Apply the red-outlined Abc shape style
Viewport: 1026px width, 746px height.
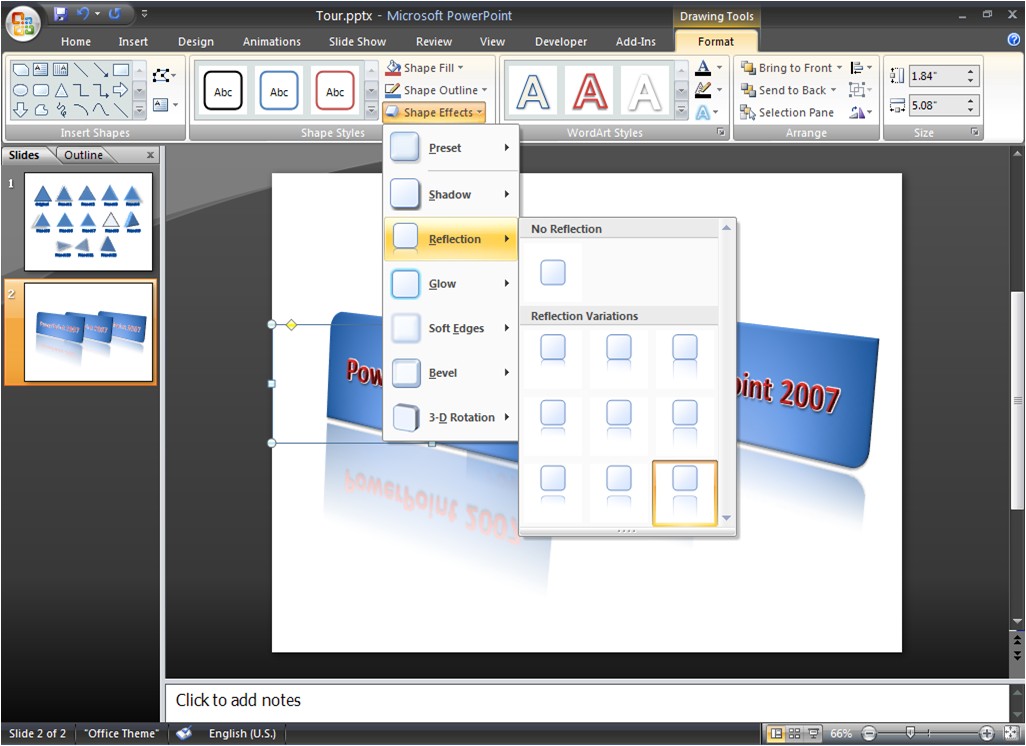(334, 90)
